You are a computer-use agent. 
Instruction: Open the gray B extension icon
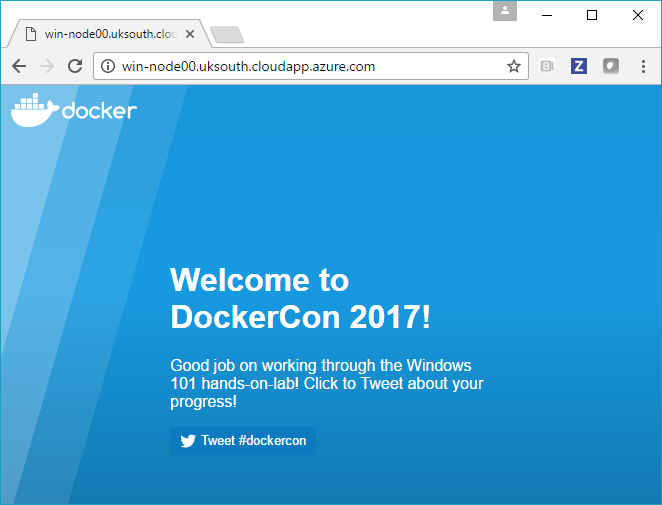click(x=547, y=66)
